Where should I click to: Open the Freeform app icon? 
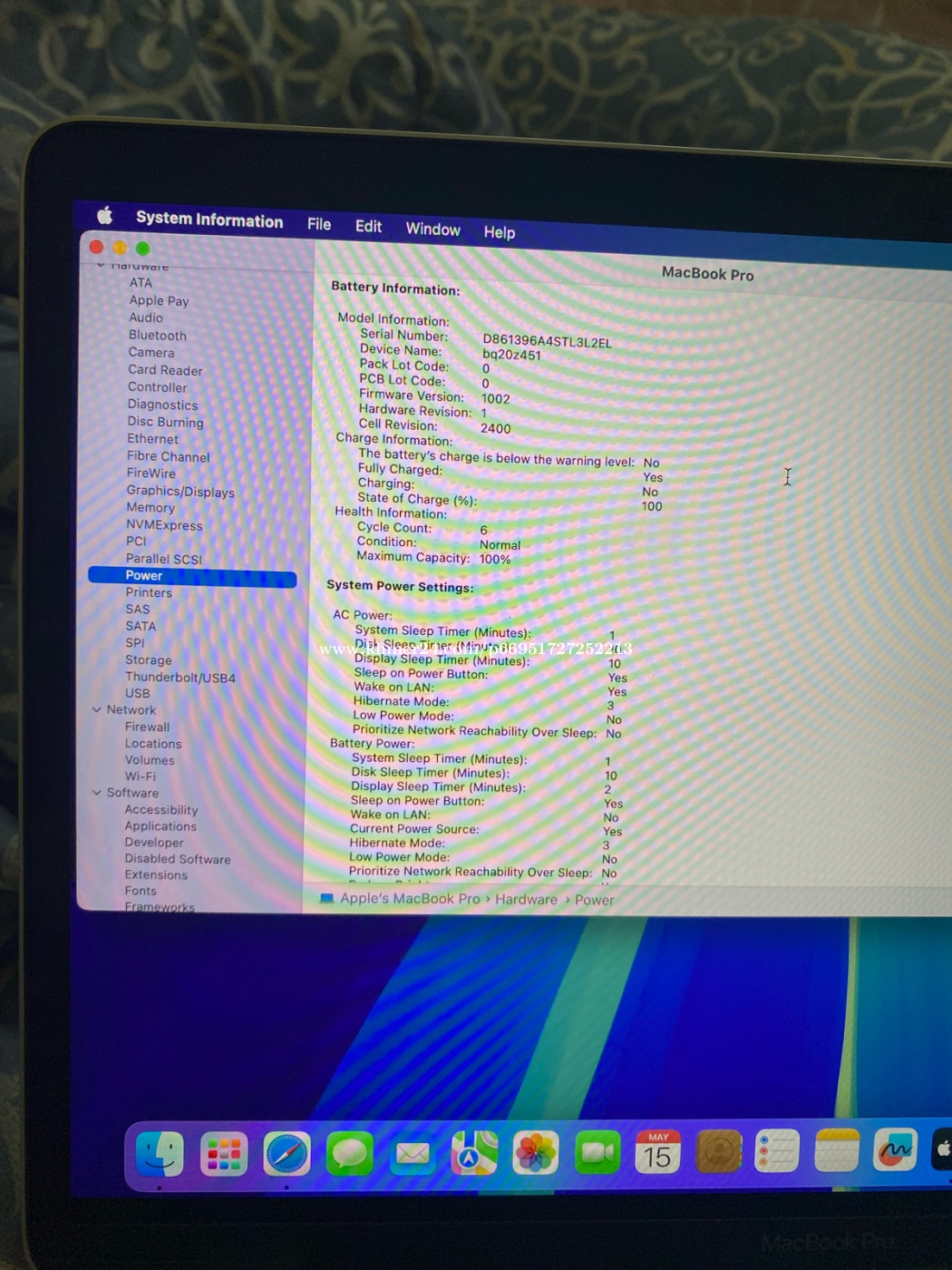[895, 1150]
